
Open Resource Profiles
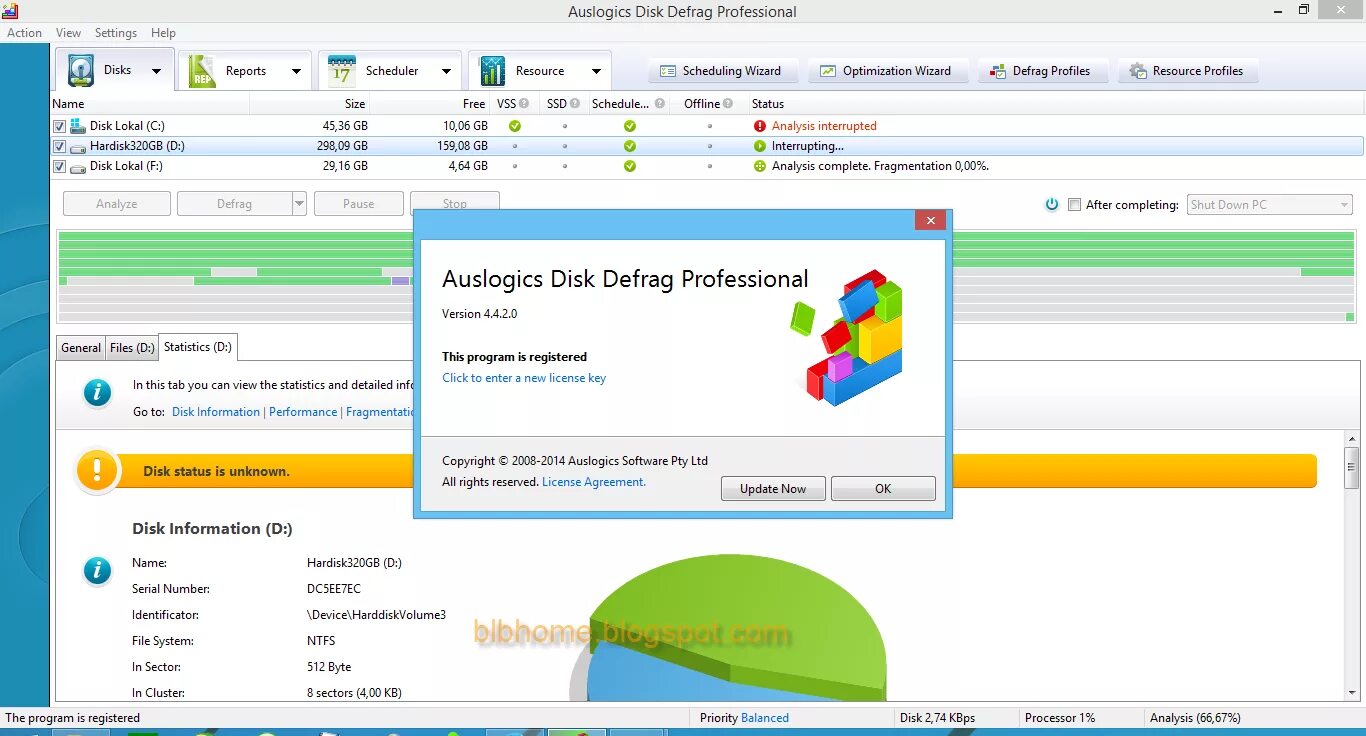coord(1187,71)
